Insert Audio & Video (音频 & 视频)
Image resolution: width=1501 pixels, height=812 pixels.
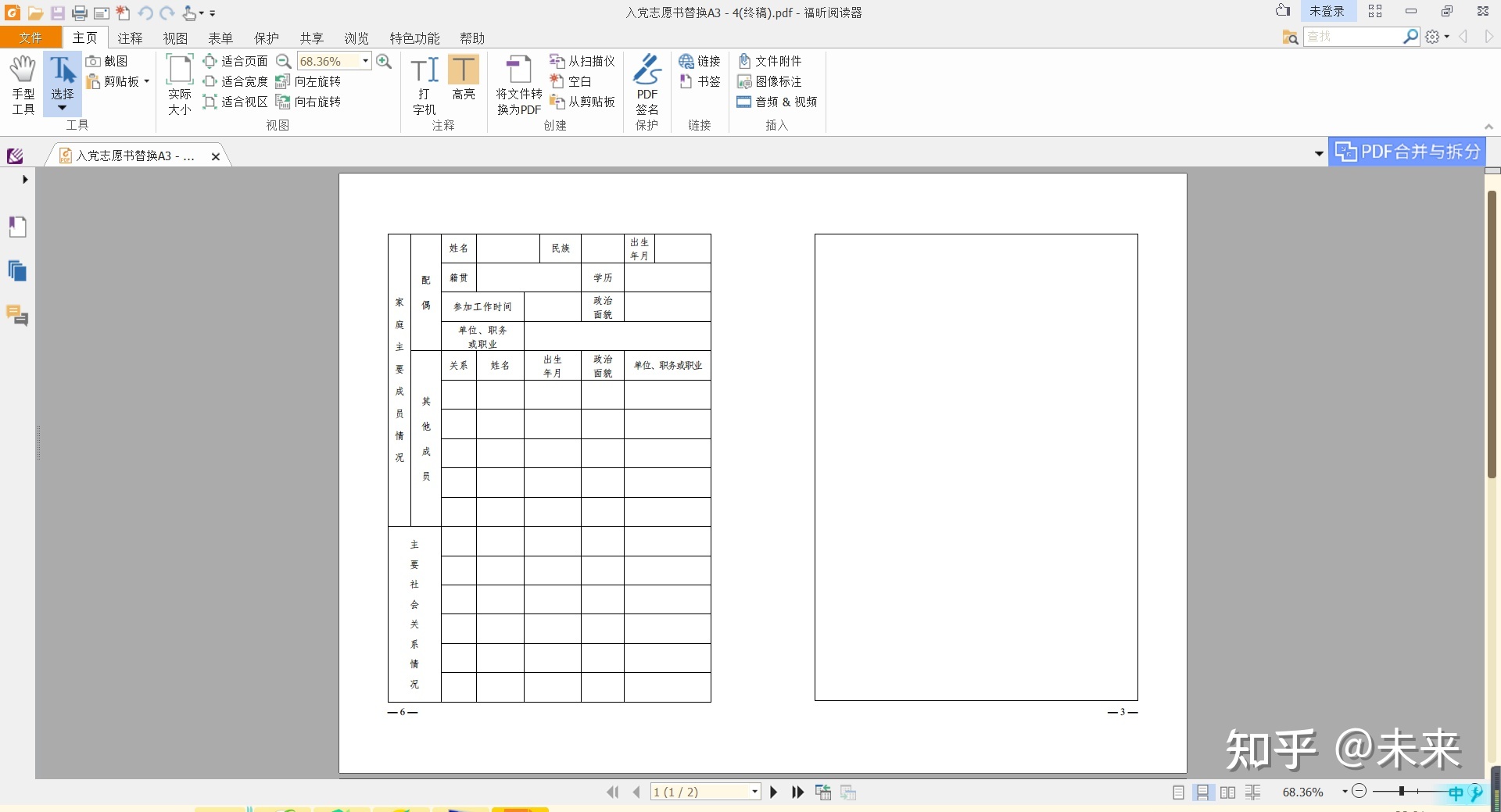(777, 102)
